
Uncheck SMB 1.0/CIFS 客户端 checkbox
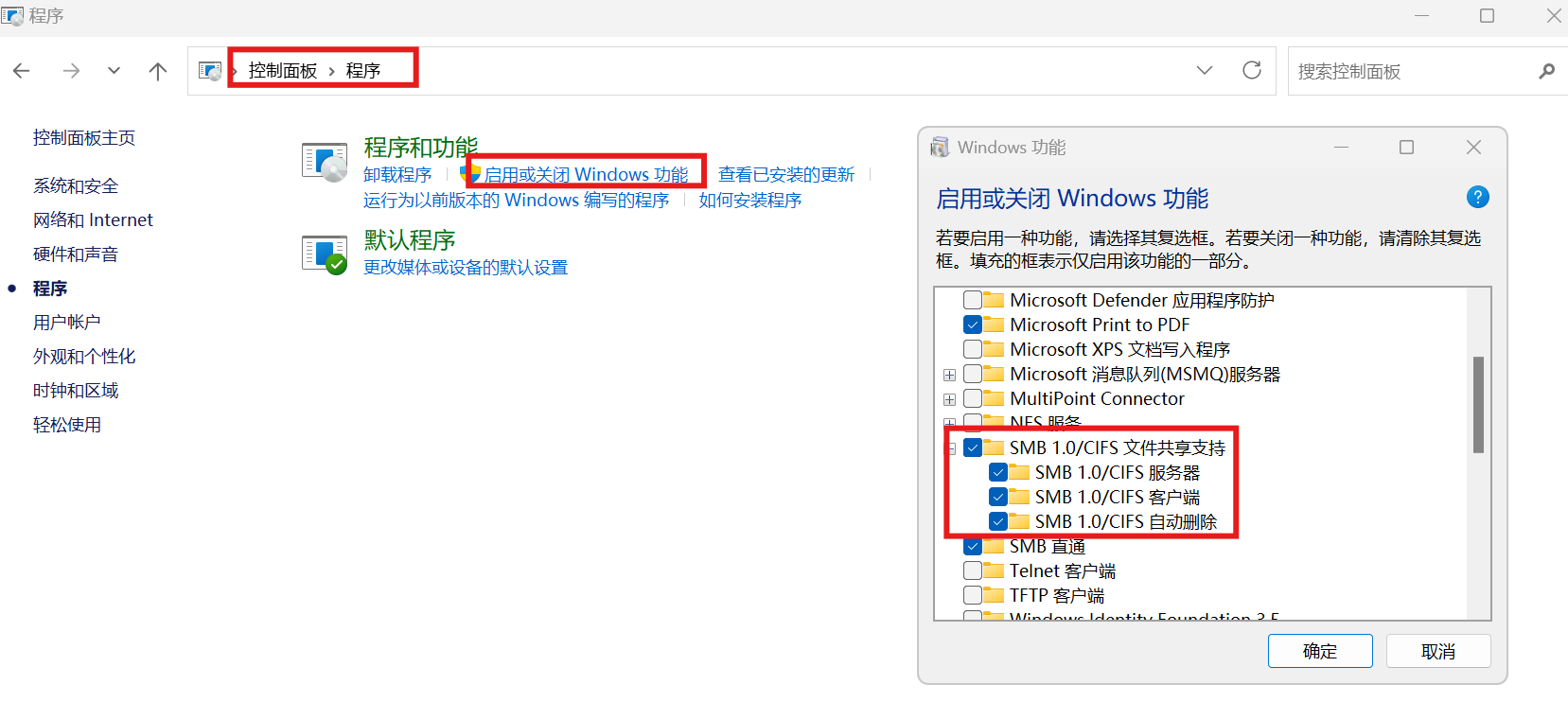pyautogui.click(x=997, y=498)
